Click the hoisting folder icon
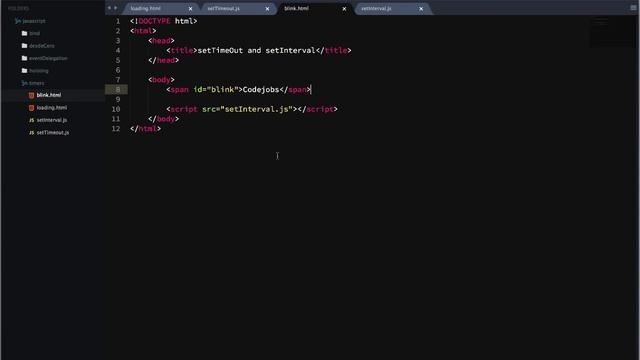640x360 pixels. pyautogui.click(x=24, y=71)
